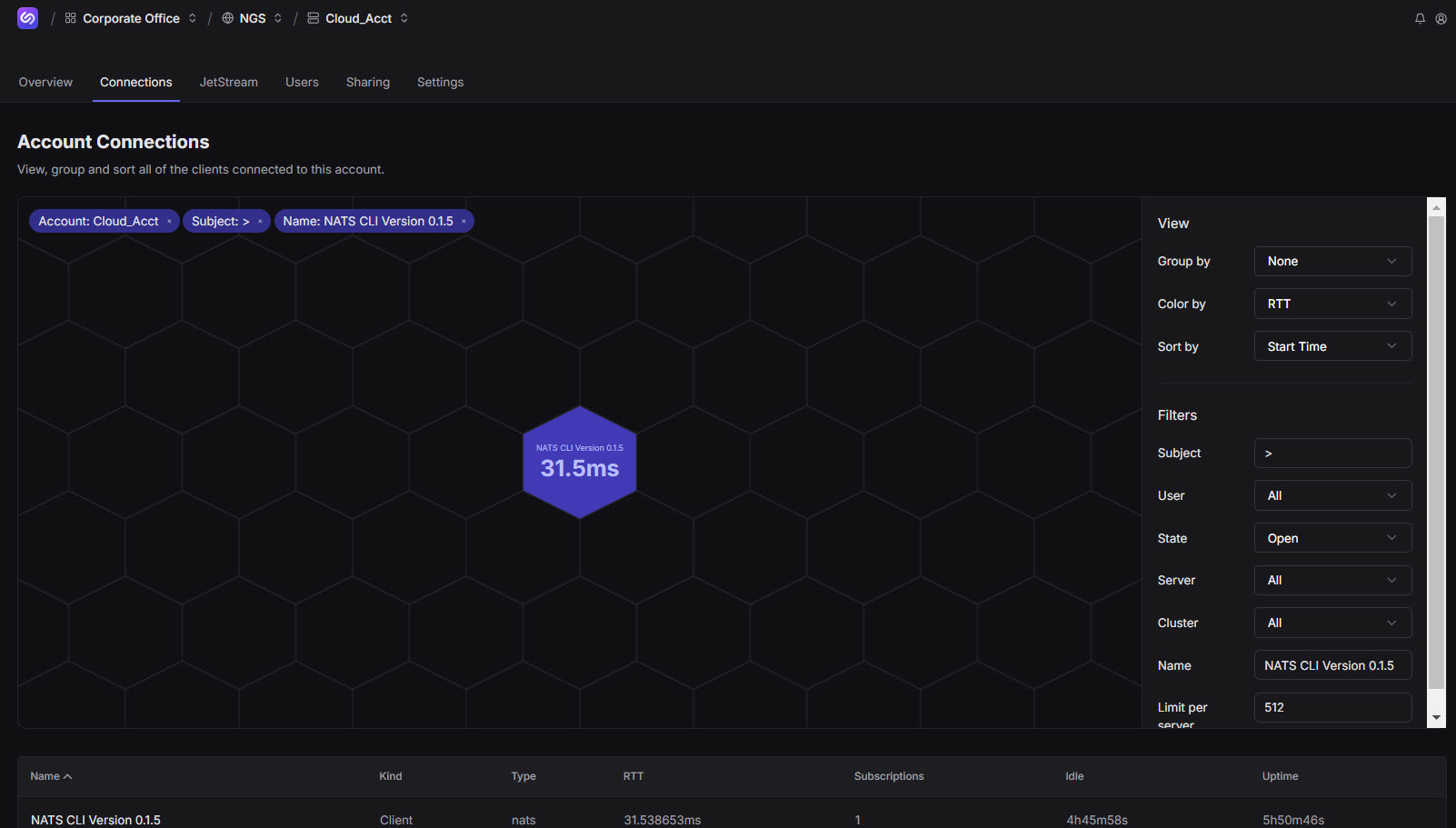The width and height of the screenshot is (1456, 828).
Task: Click the Type column header
Action: [x=524, y=776]
